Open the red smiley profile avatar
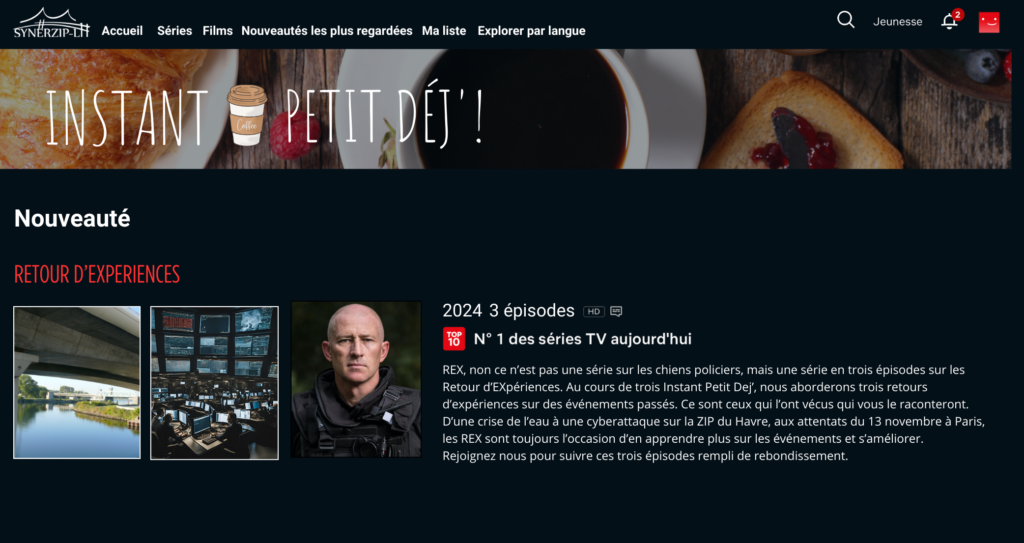 click(x=989, y=22)
